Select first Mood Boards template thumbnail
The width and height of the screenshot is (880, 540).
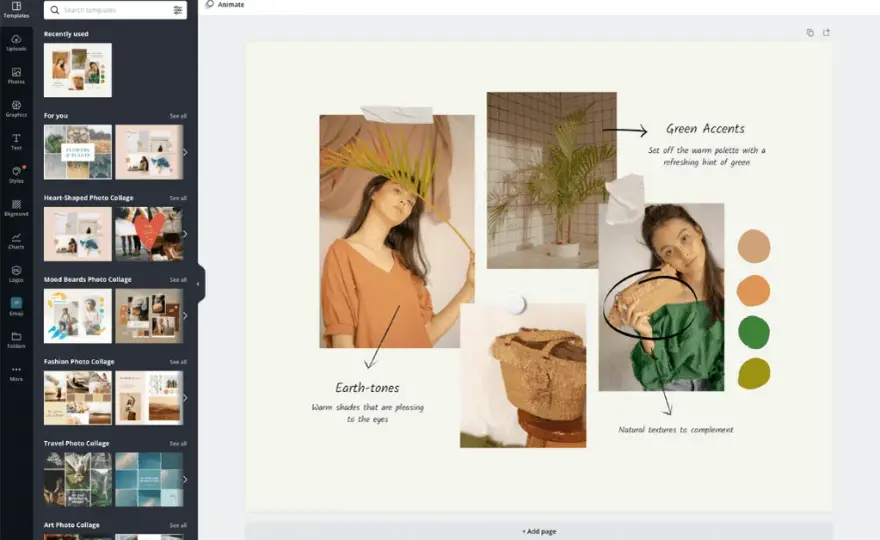click(77, 315)
